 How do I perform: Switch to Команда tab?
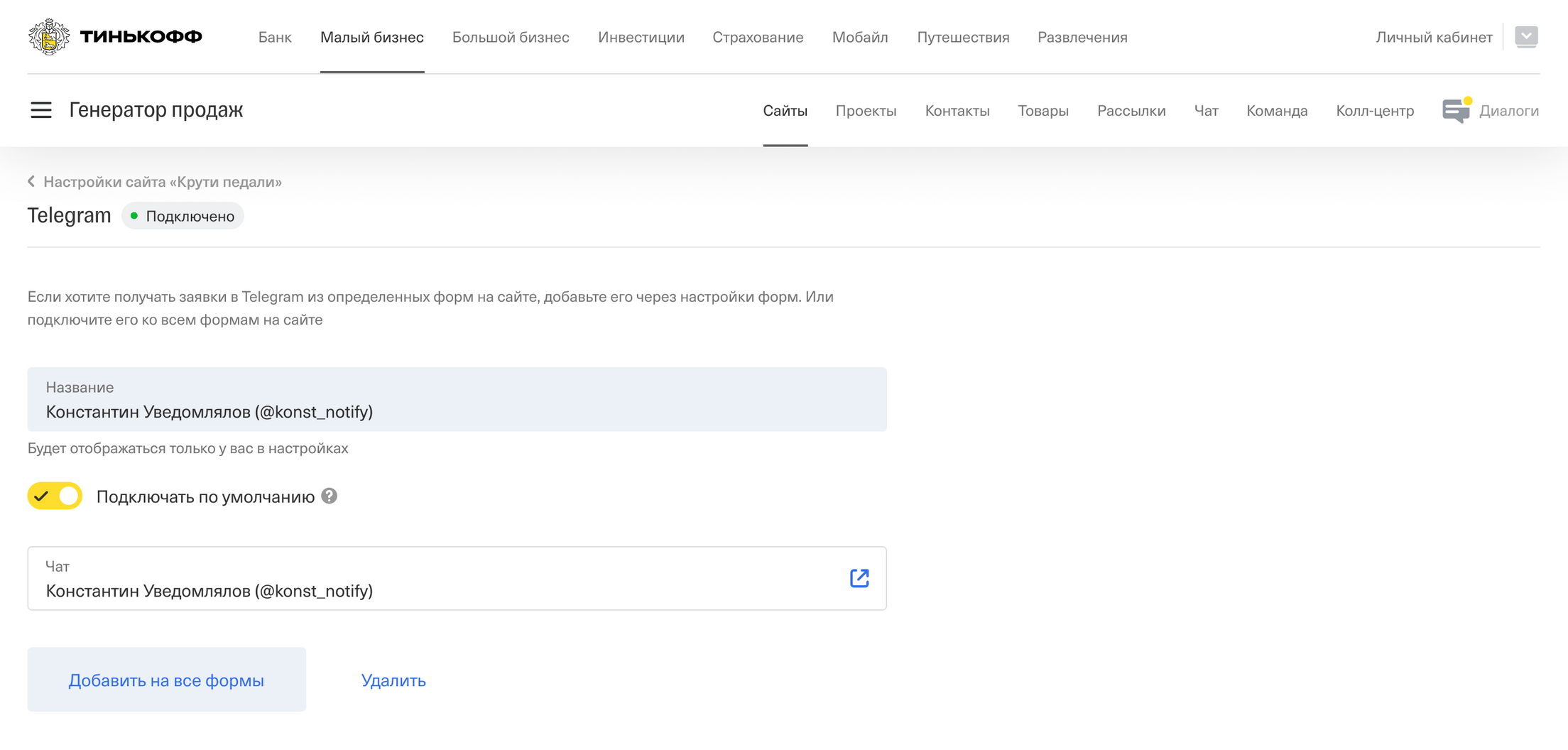tap(1277, 111)
